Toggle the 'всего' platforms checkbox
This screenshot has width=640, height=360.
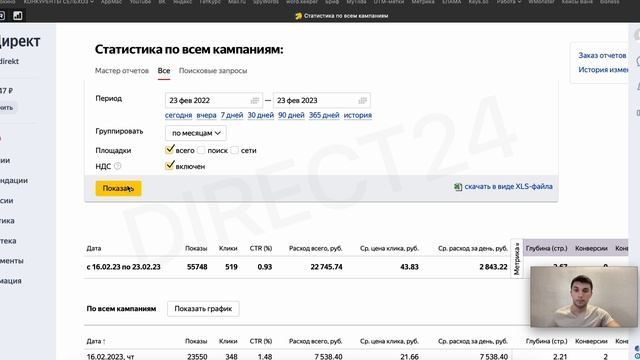coord(169,150)
